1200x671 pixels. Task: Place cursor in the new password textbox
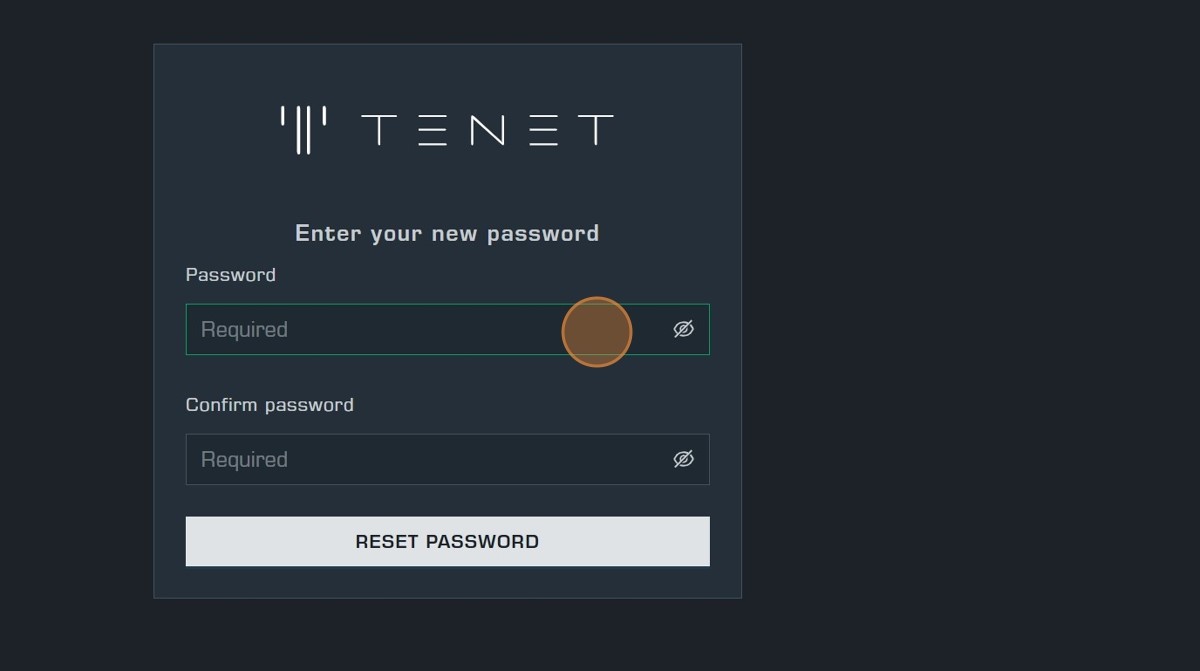(400, 329)
